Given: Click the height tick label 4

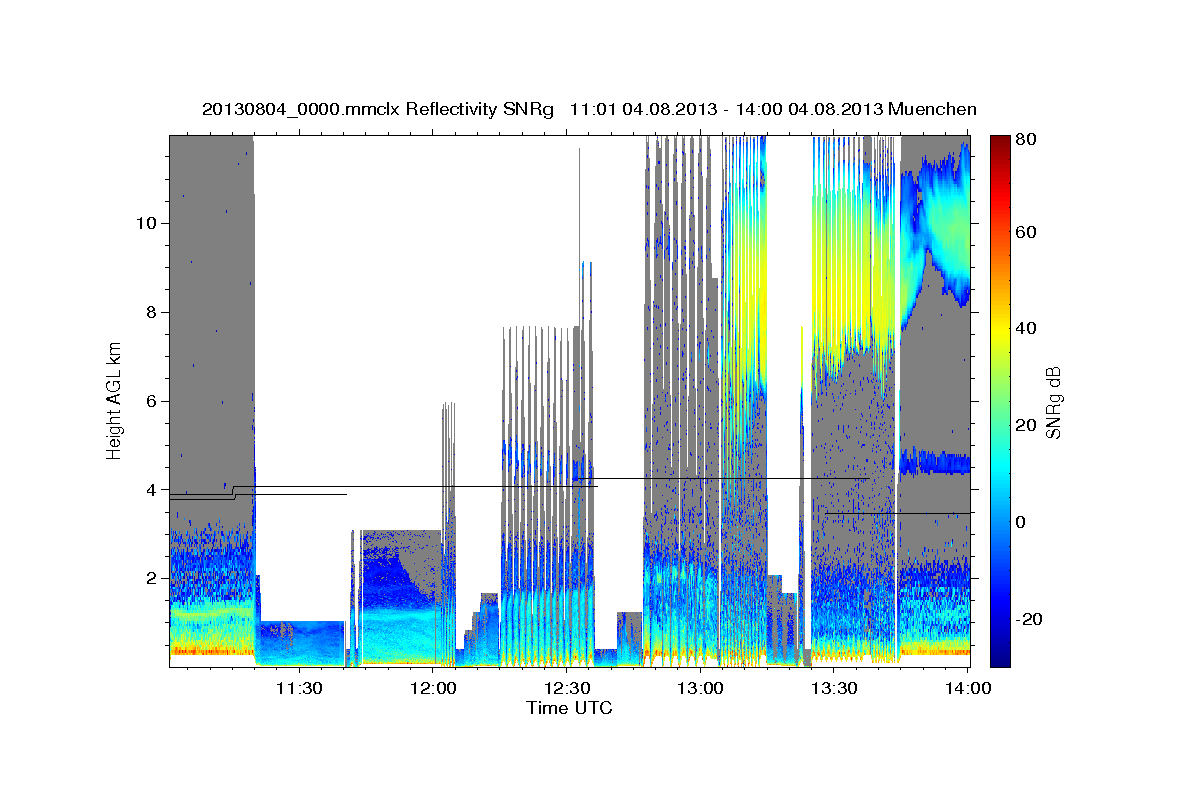Looking at the screenshot, I should tap(150, 490).
